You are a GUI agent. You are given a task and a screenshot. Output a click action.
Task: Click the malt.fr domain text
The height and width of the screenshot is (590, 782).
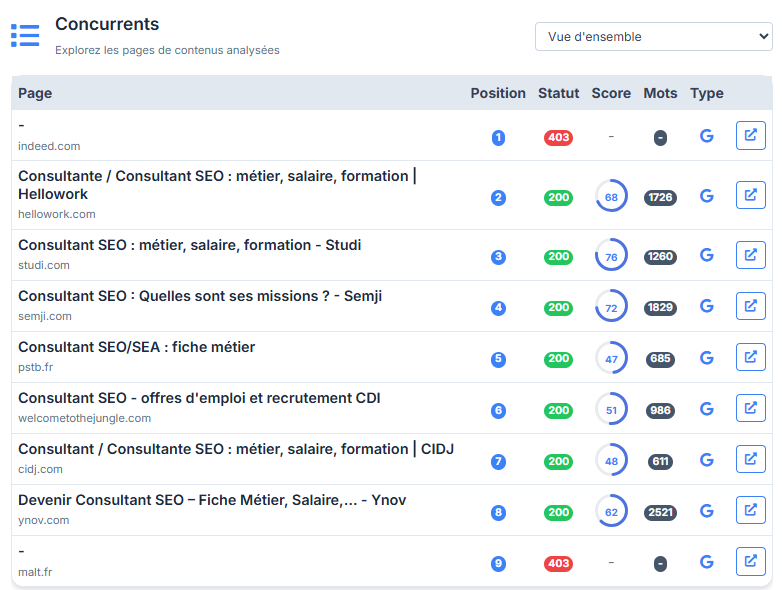coord(35,572)
